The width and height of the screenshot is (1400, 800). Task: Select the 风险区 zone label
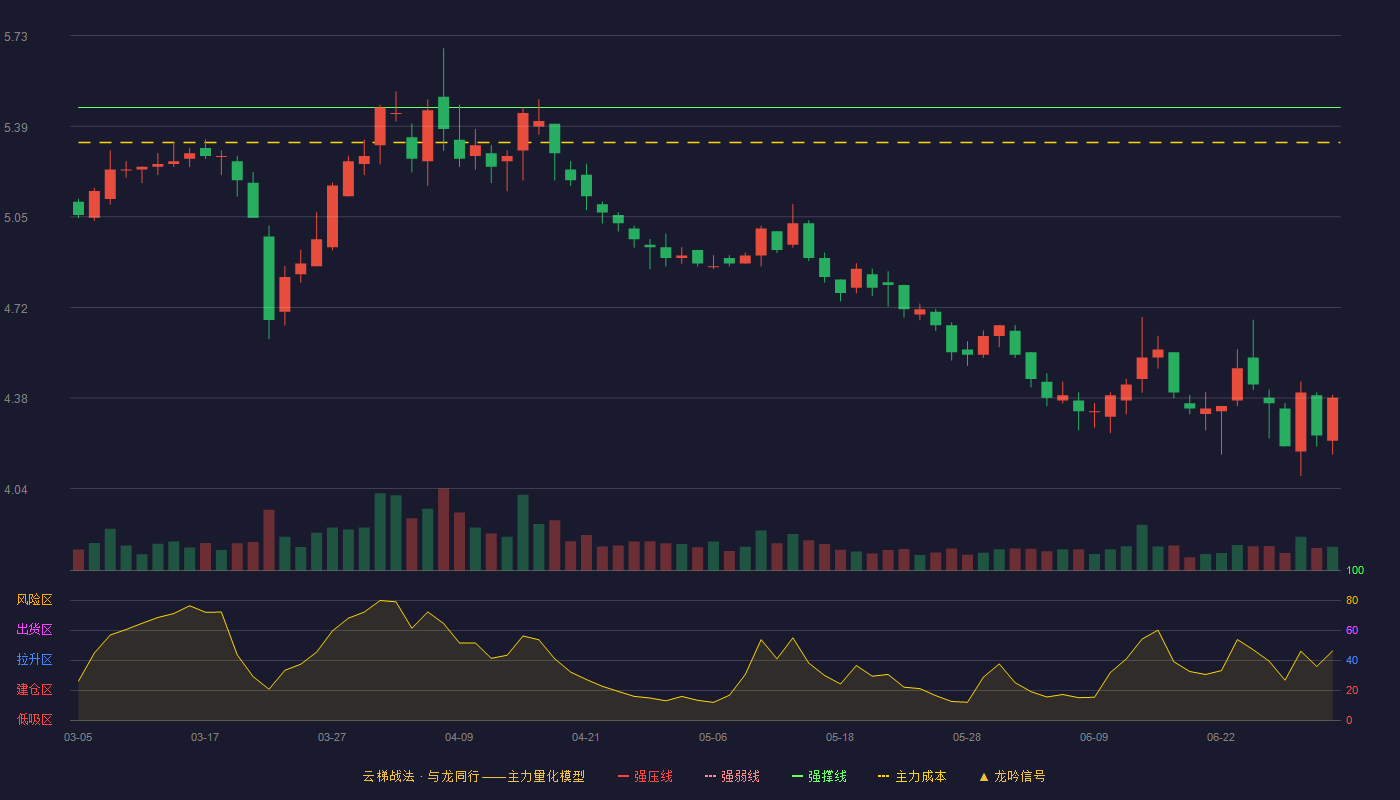pyautogui.click(x=34, y=600)
